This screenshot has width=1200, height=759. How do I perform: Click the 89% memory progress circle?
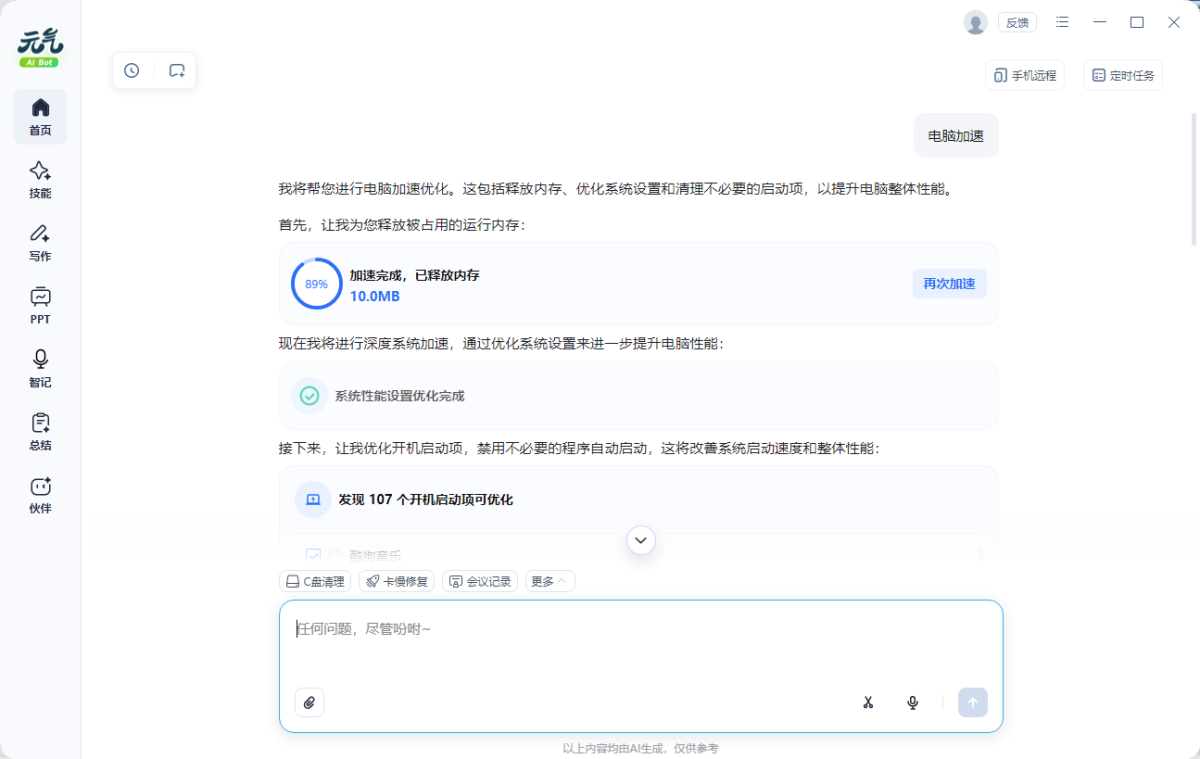tap(316, 283)
